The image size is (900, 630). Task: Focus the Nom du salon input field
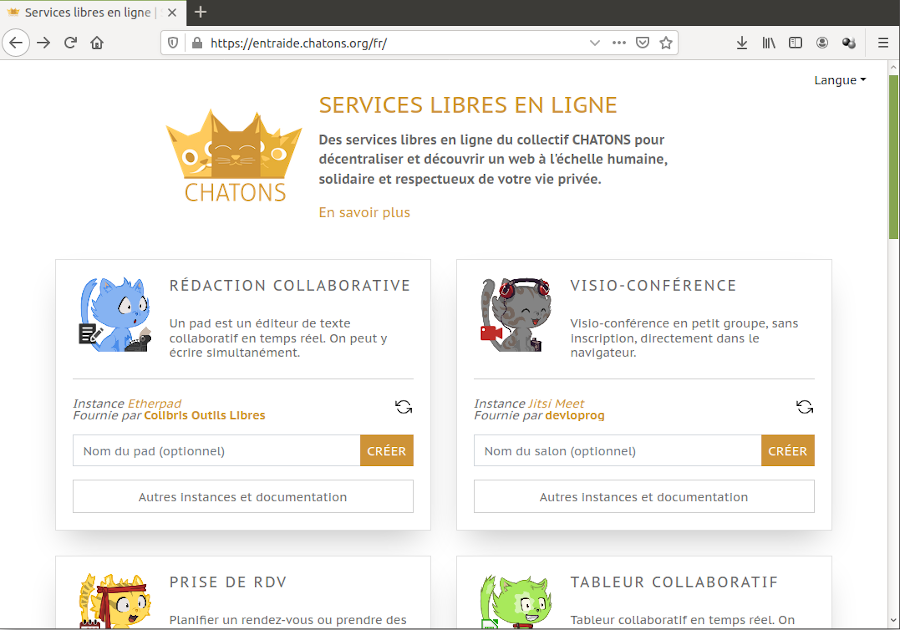[617, 451]
